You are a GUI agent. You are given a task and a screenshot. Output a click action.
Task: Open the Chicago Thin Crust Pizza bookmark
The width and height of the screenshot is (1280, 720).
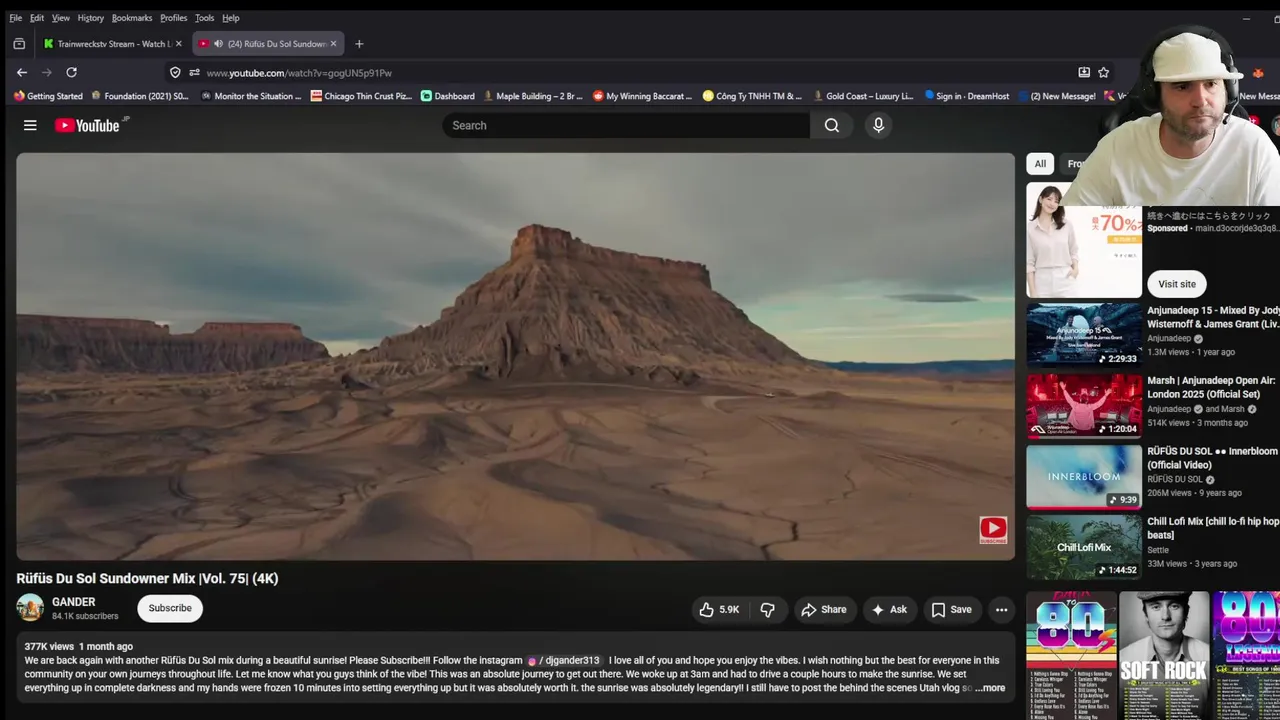coord(361,96)
